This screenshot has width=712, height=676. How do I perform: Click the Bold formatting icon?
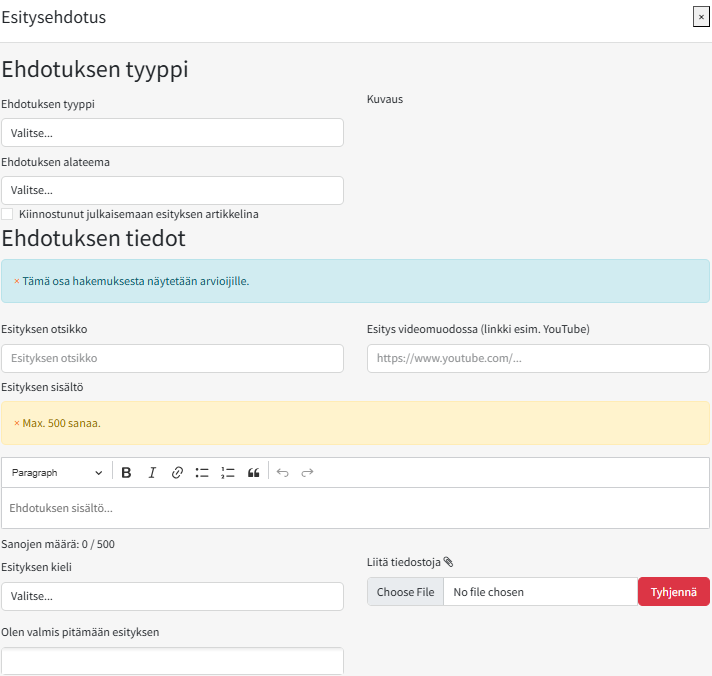click(127, 473)
